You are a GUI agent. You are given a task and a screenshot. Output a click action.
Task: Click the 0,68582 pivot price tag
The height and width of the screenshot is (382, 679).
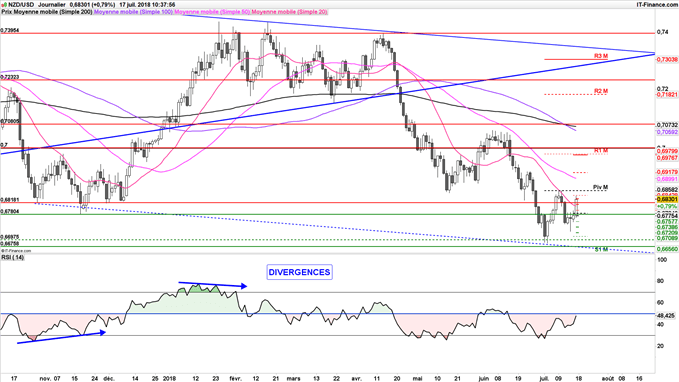(x=667, y=190)
